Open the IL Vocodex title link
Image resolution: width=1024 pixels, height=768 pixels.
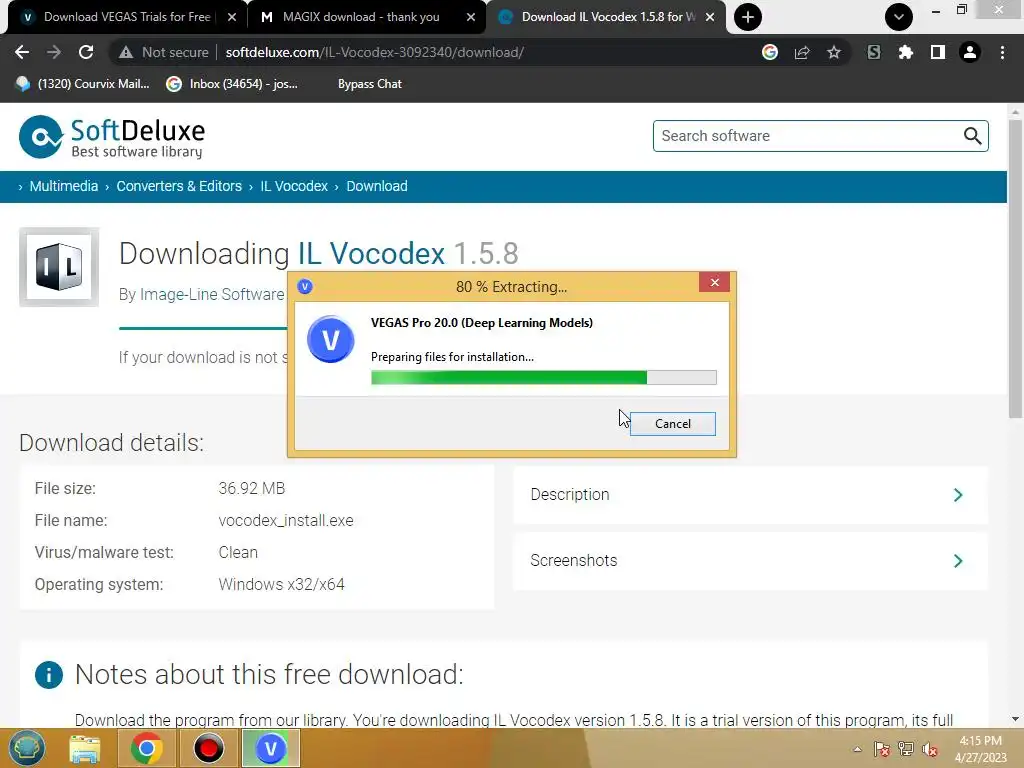click(x=371, y=253)
